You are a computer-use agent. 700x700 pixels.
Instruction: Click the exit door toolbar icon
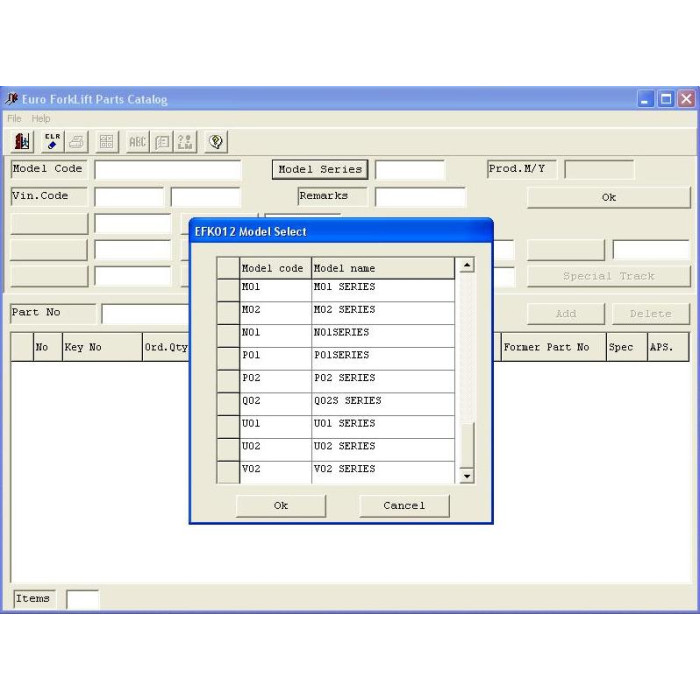point(21,142)
